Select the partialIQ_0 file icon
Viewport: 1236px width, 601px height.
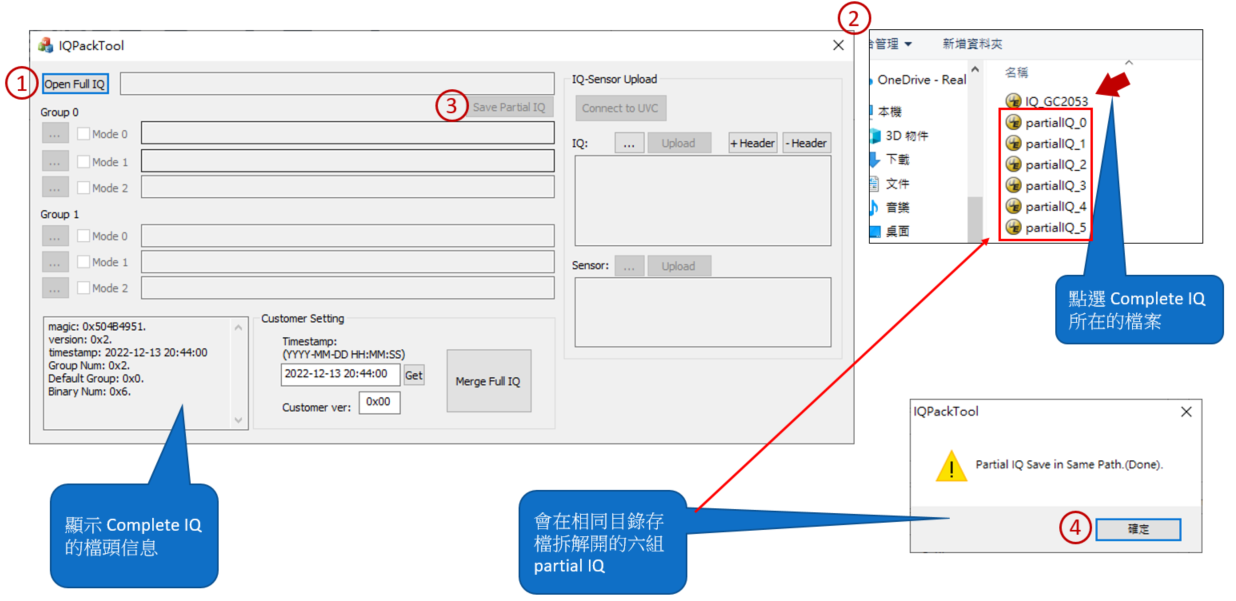(x=1013, y=122)
